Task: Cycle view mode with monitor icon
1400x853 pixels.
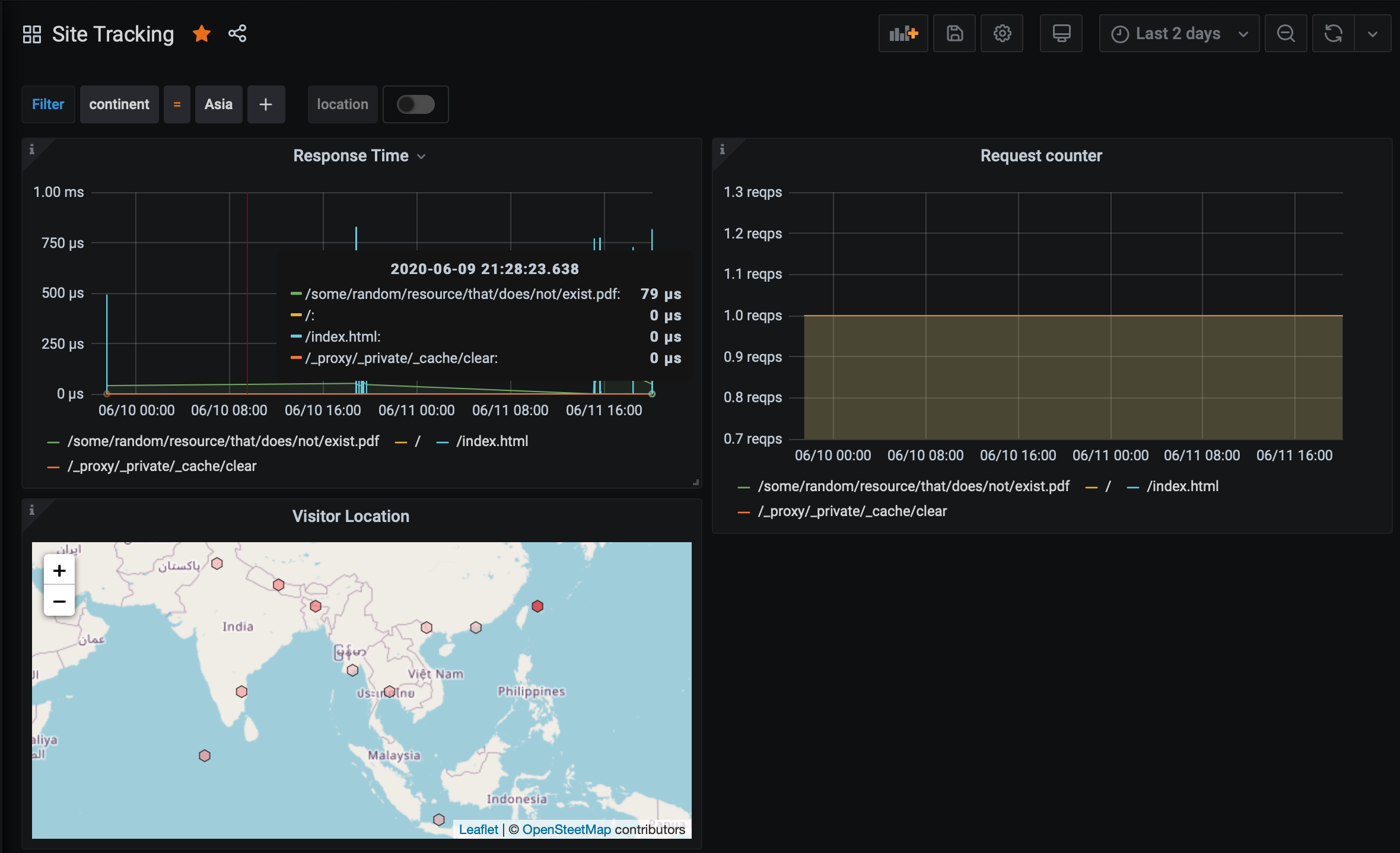Action: coord(1061,34)
